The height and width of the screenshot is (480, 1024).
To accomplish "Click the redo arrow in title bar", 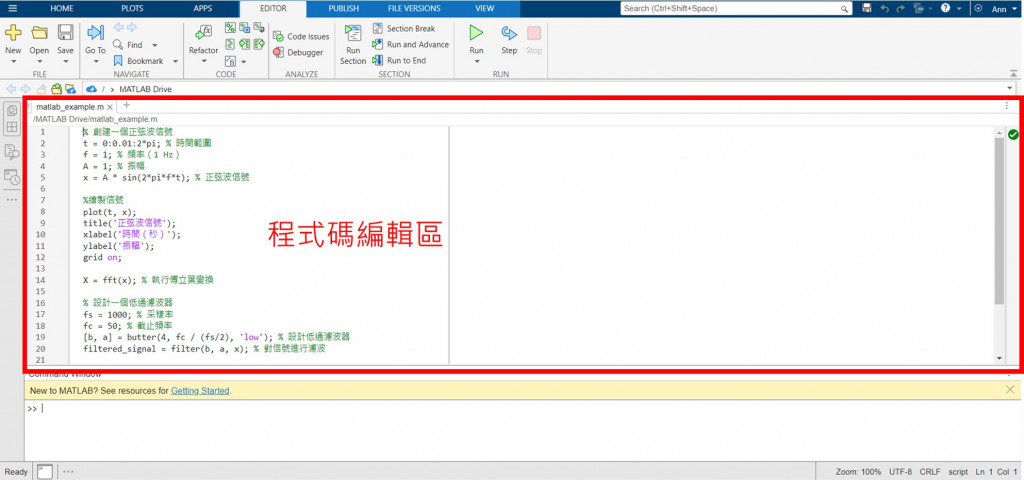I will [901, 8].
